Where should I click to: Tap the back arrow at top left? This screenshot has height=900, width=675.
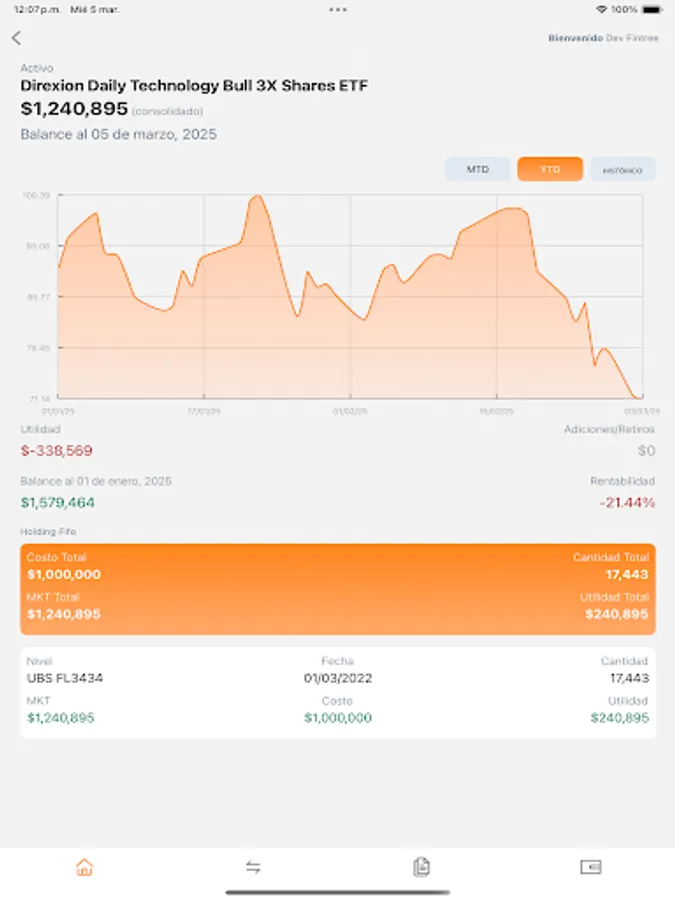pyautogui.click(x=17, y=38)
